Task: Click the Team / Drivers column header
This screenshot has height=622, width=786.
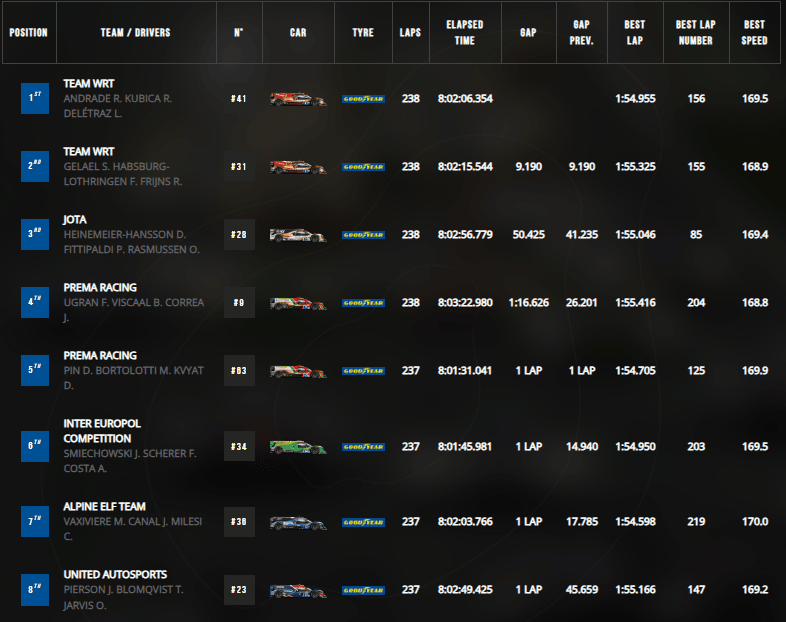Action: (136, 33)
